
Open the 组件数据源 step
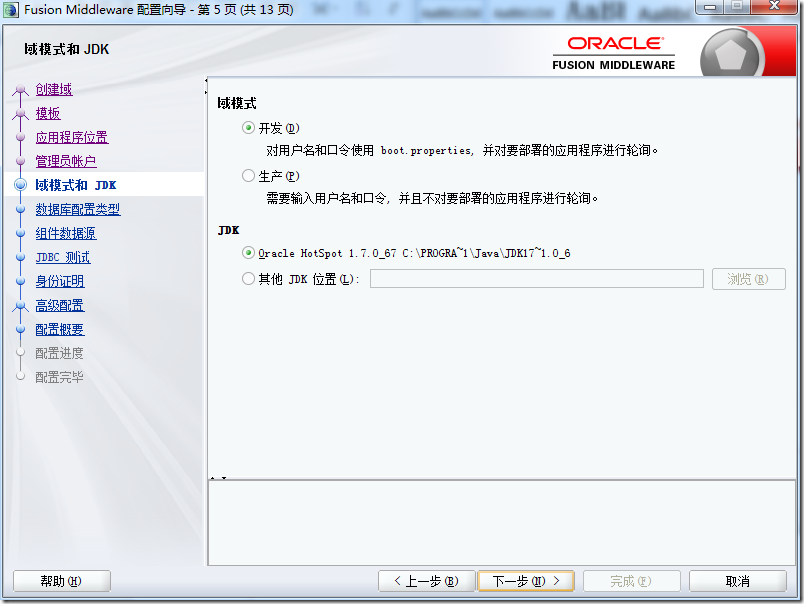(66, 233)
